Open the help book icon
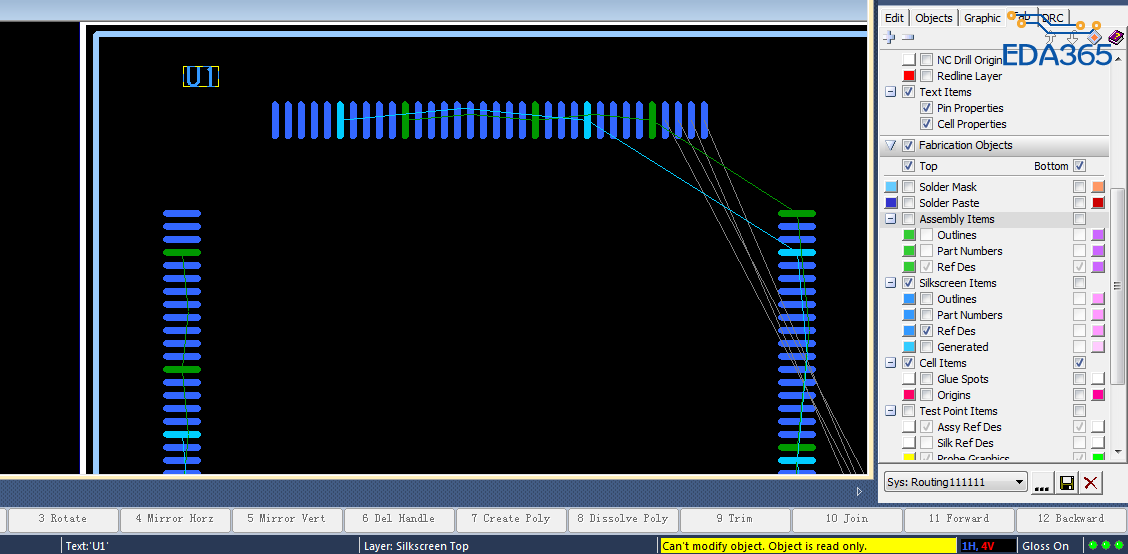This screenshot has height=554, width=1128. 1114,37
